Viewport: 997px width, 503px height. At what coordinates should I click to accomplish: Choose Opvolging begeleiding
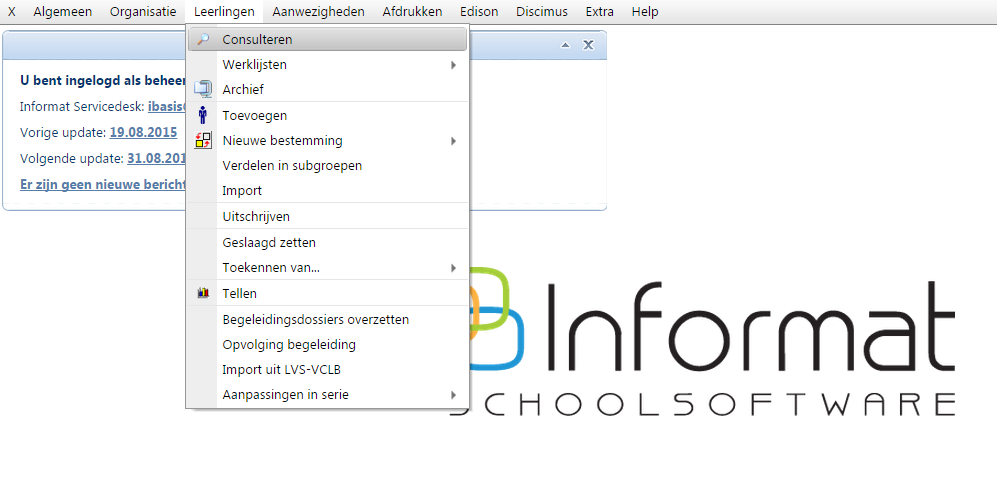pyautogui.click(x=327, y=345)
